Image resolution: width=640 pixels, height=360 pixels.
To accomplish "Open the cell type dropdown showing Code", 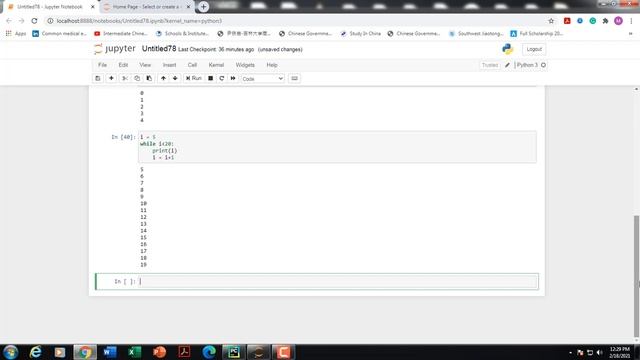I will click(262, 79).
